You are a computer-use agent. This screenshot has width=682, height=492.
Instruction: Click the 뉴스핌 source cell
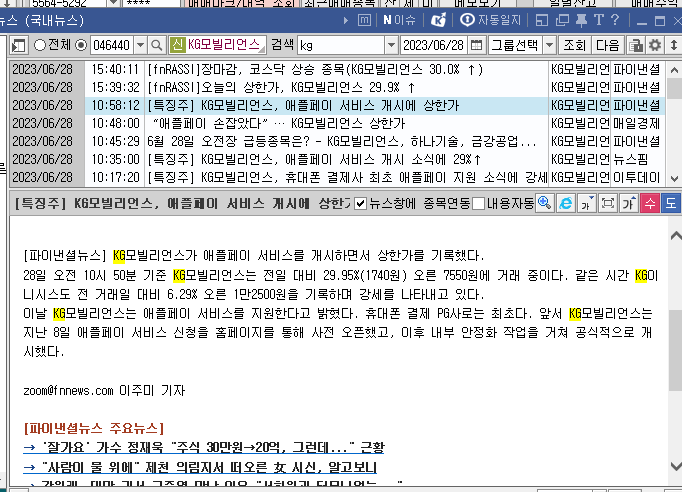click(637, 160)
